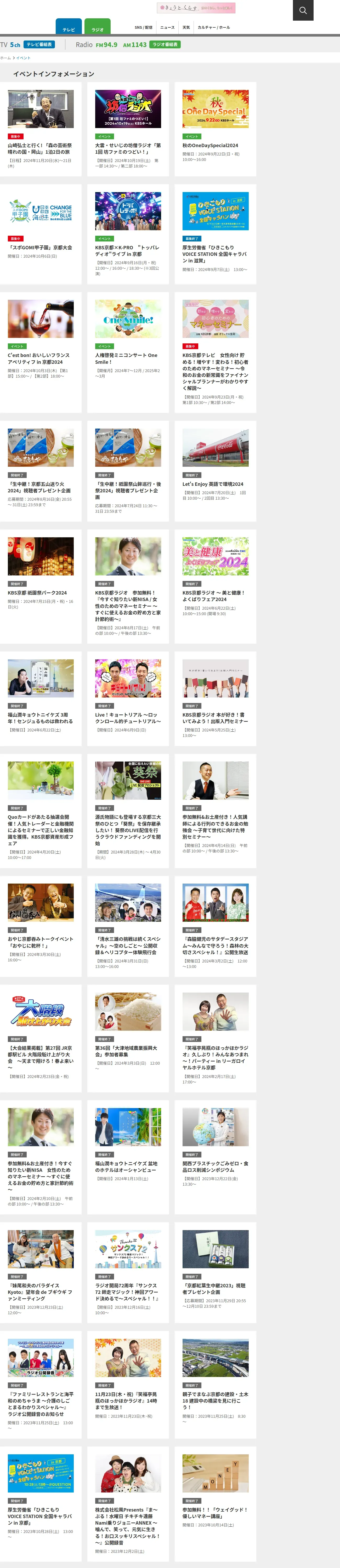Go to ホーム breadcrumb link
The width and height of the screenshot is (340, 1568).
(5, 58)
